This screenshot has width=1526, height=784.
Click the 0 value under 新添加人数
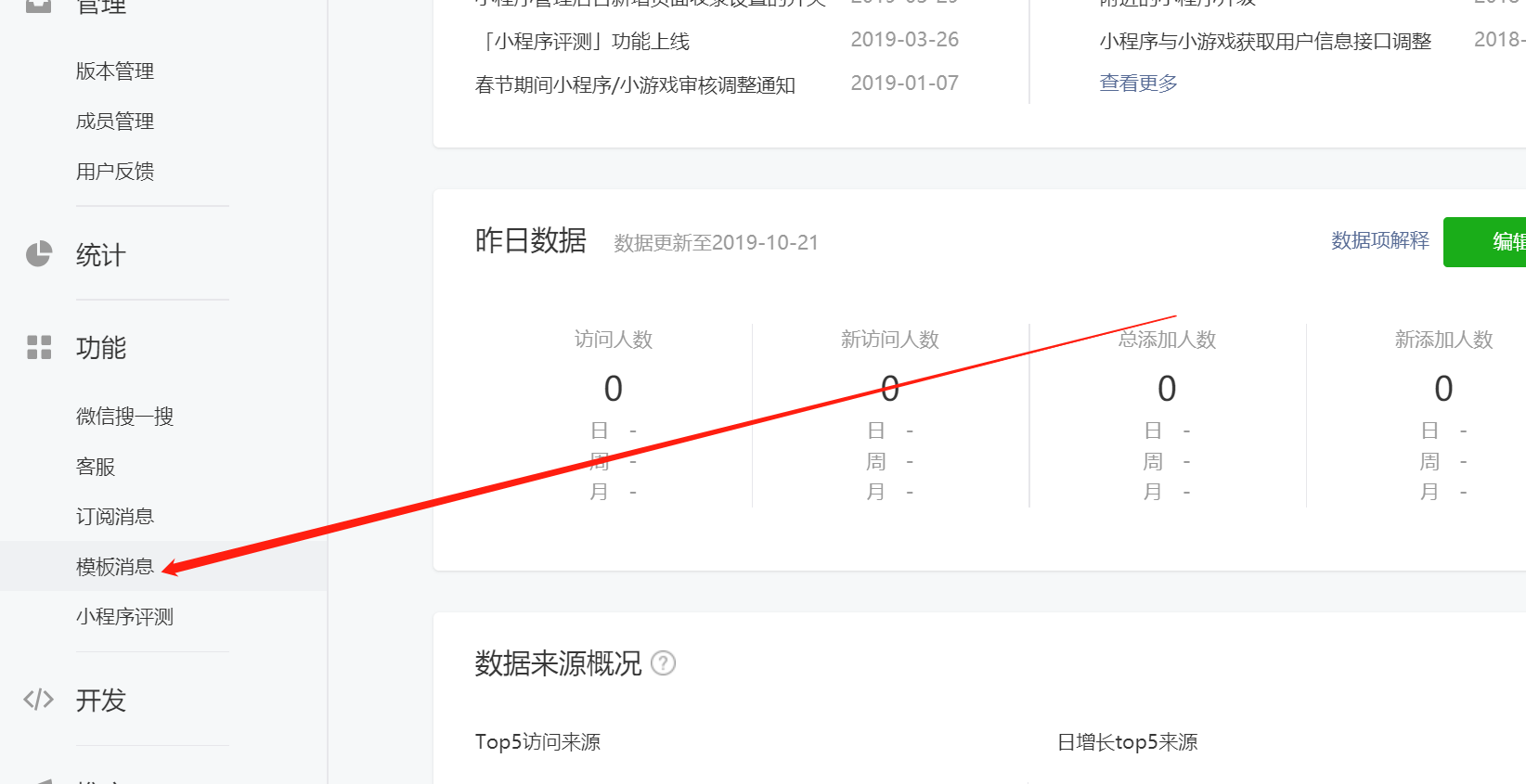tap(1443, 389)
